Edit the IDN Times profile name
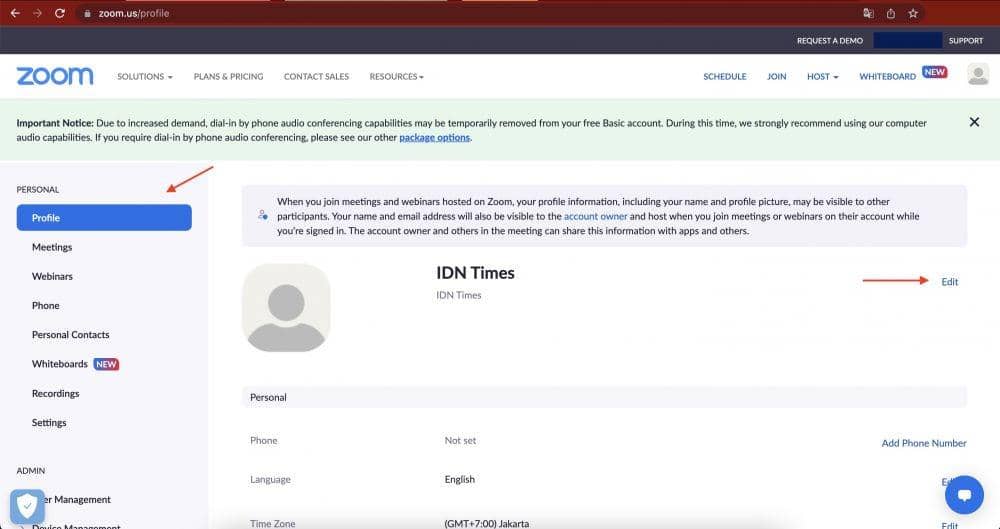Screen dimensions: 1000x529 950,282
